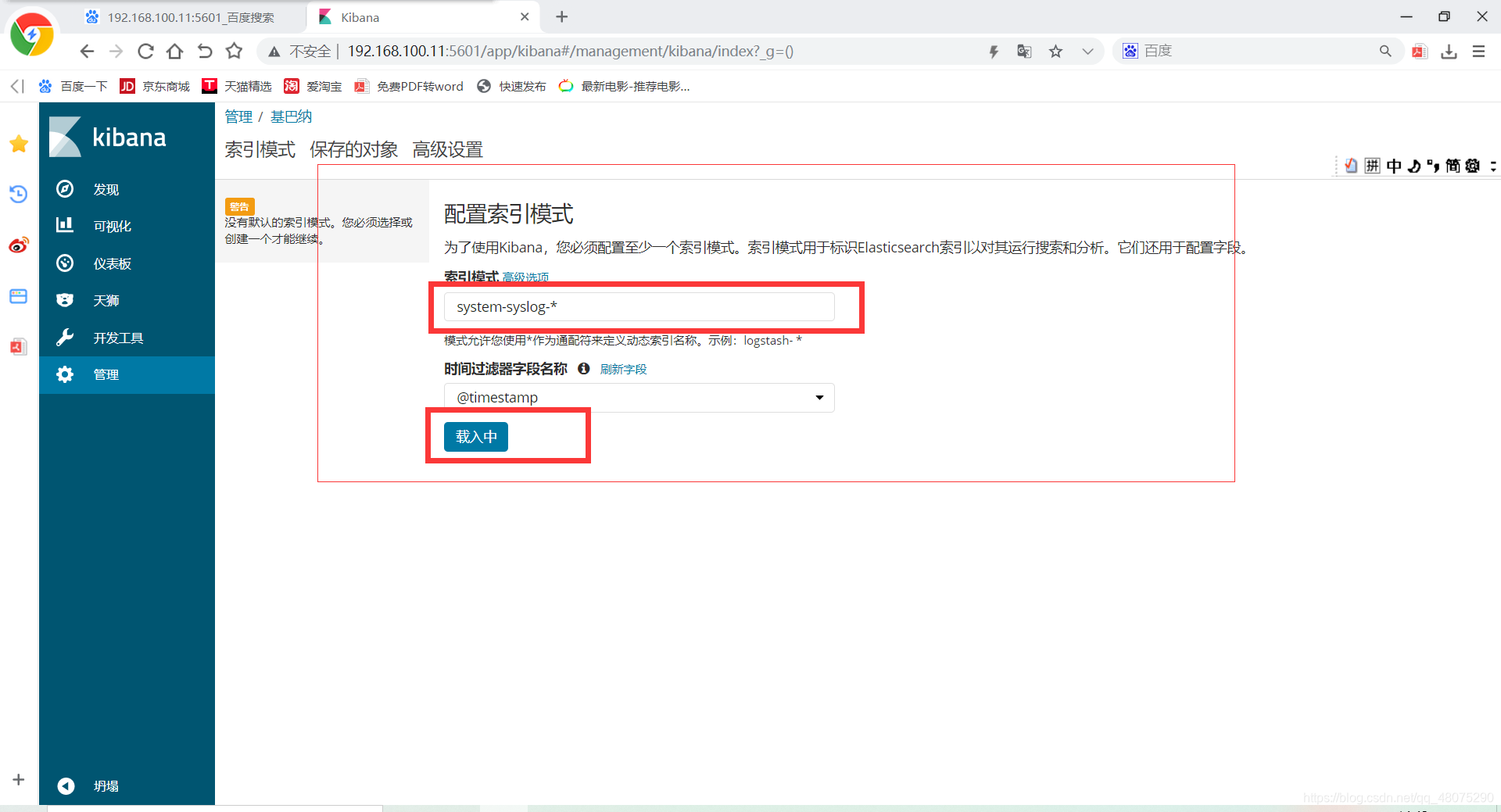Click the browser address bar URL
The image size is (1501, 812).
570,52
